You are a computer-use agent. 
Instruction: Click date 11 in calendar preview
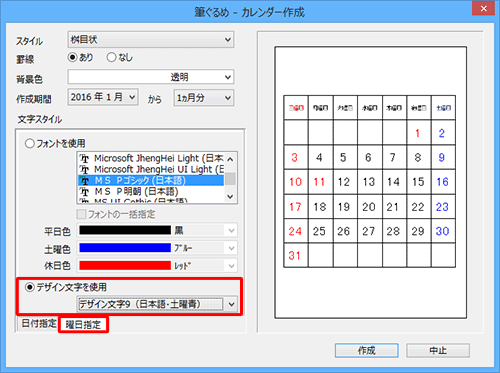[x=319, y=182]
